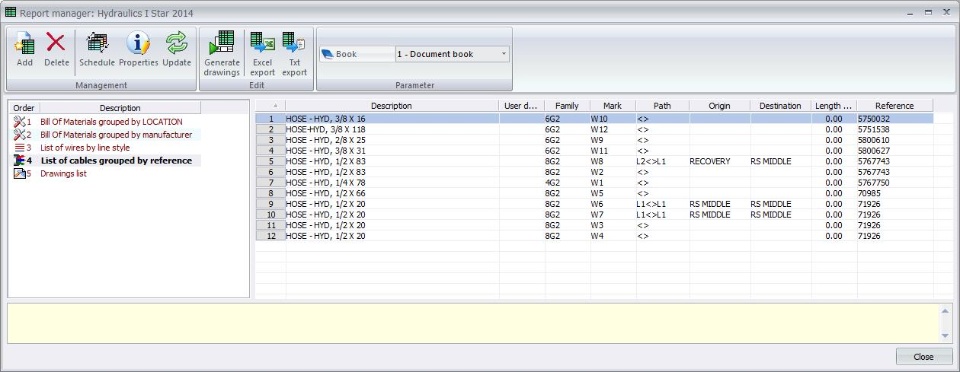This screenshot has width=960, height=372.
Task: Select Bill Of Materials grouped by LOCATION
Action: click(x=111, y=122)
